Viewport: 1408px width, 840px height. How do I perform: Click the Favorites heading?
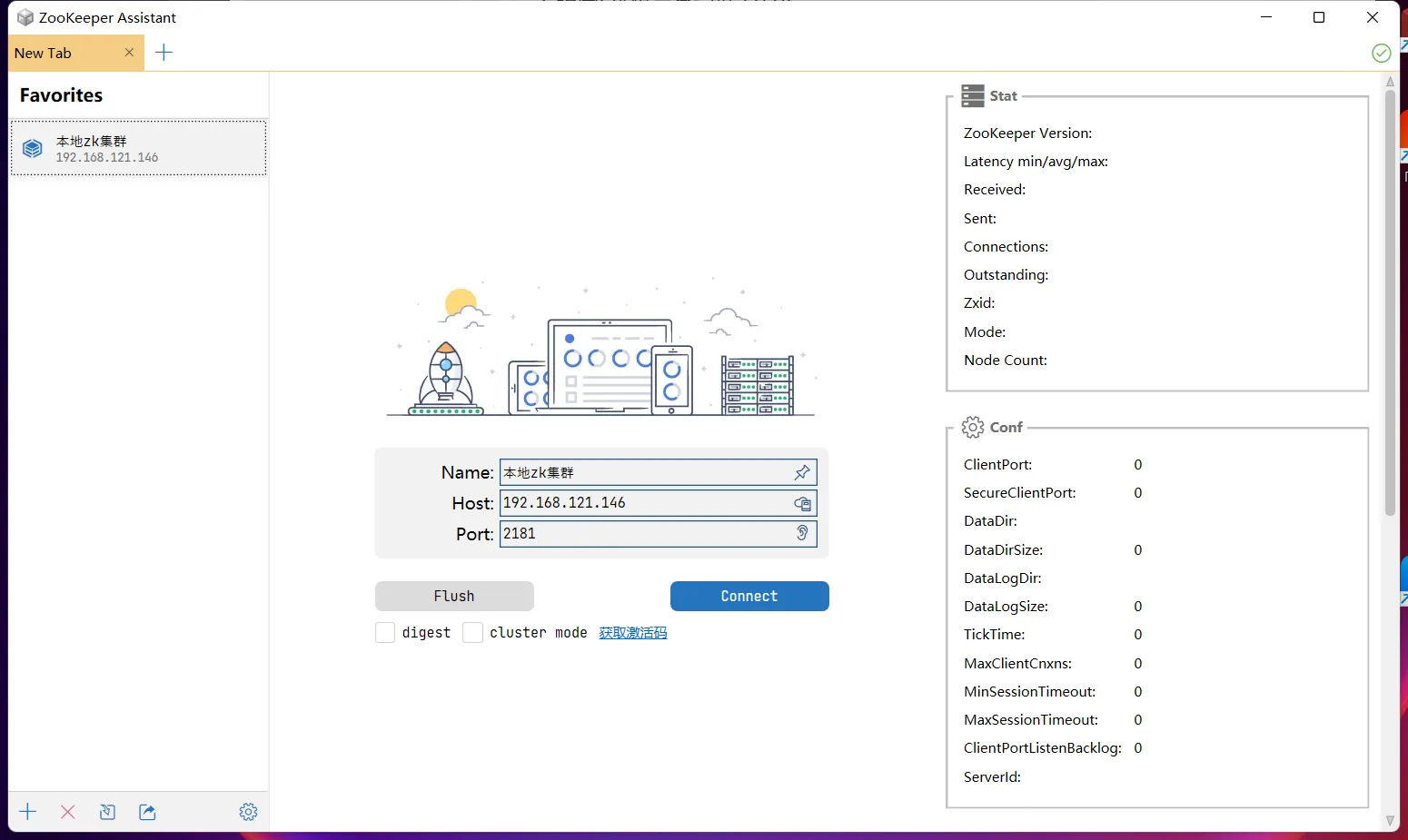point(61,95)
